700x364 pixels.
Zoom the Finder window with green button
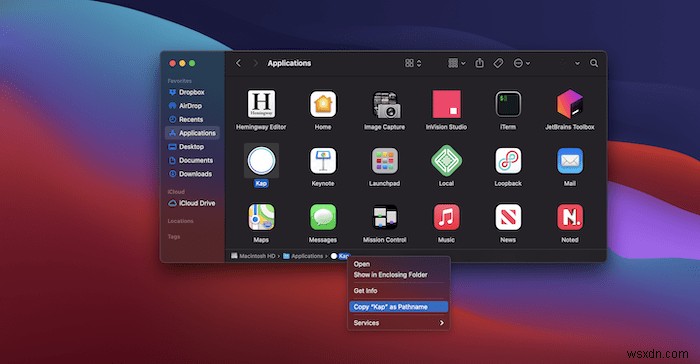tap(192, 63)
